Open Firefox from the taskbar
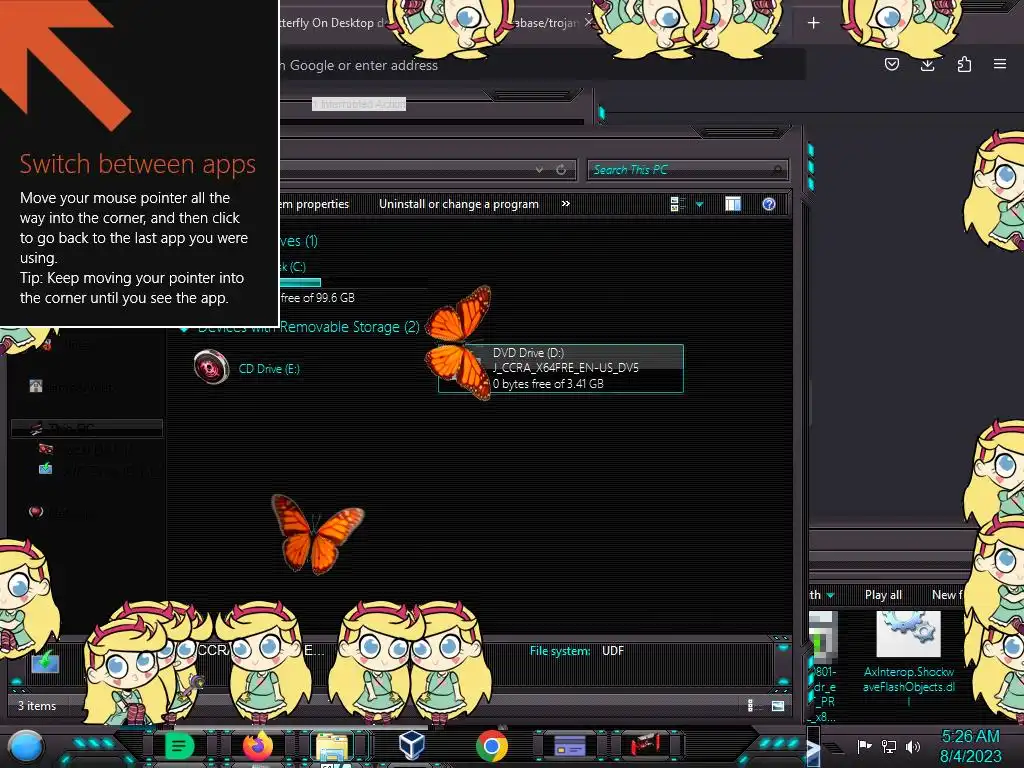Image resolution: width=1024 pixels, height=768 pixels. [x=257, y=746]
